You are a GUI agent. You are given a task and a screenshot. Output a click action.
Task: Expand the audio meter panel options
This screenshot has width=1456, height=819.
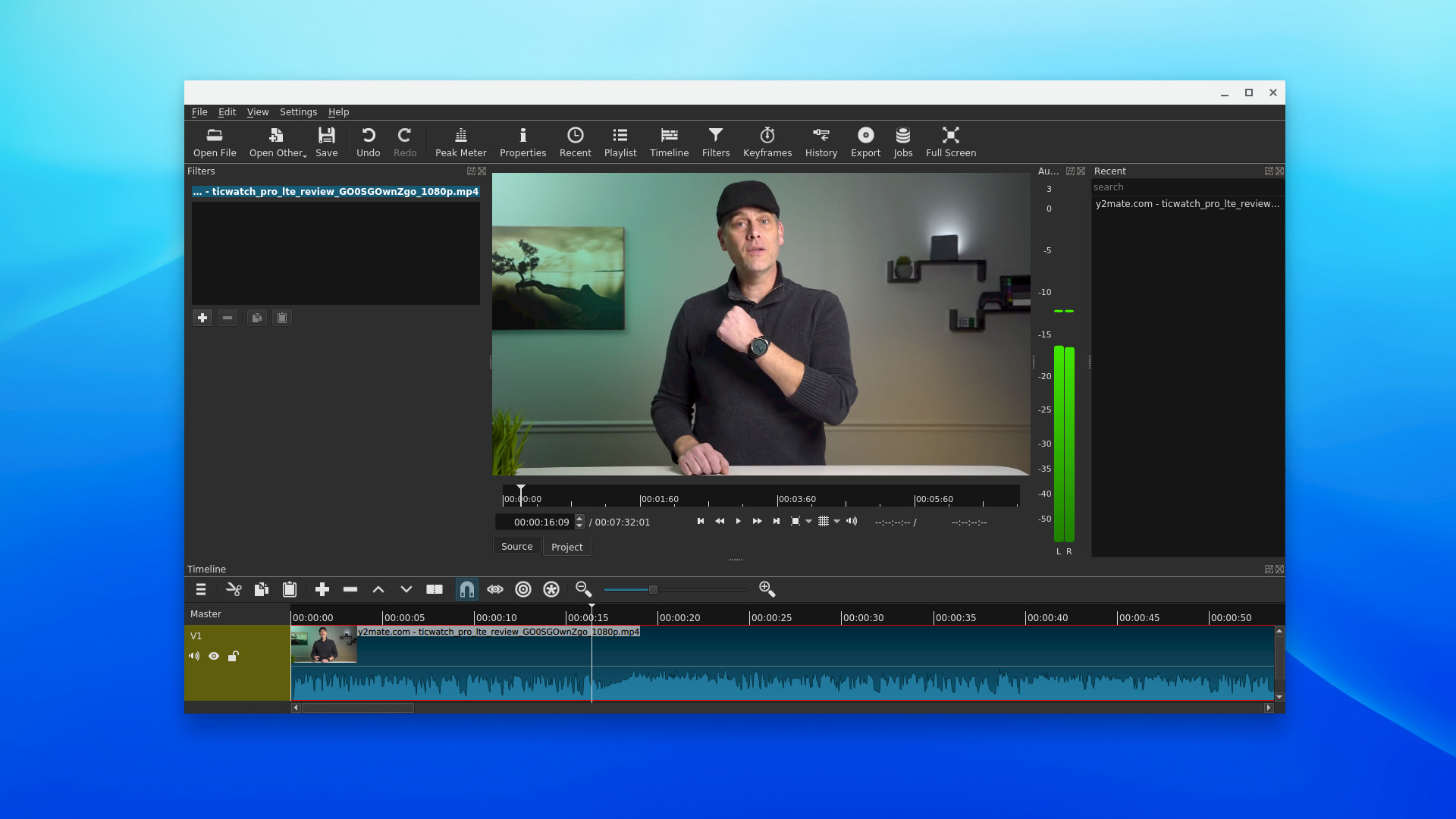click(x=1069, y=171)
